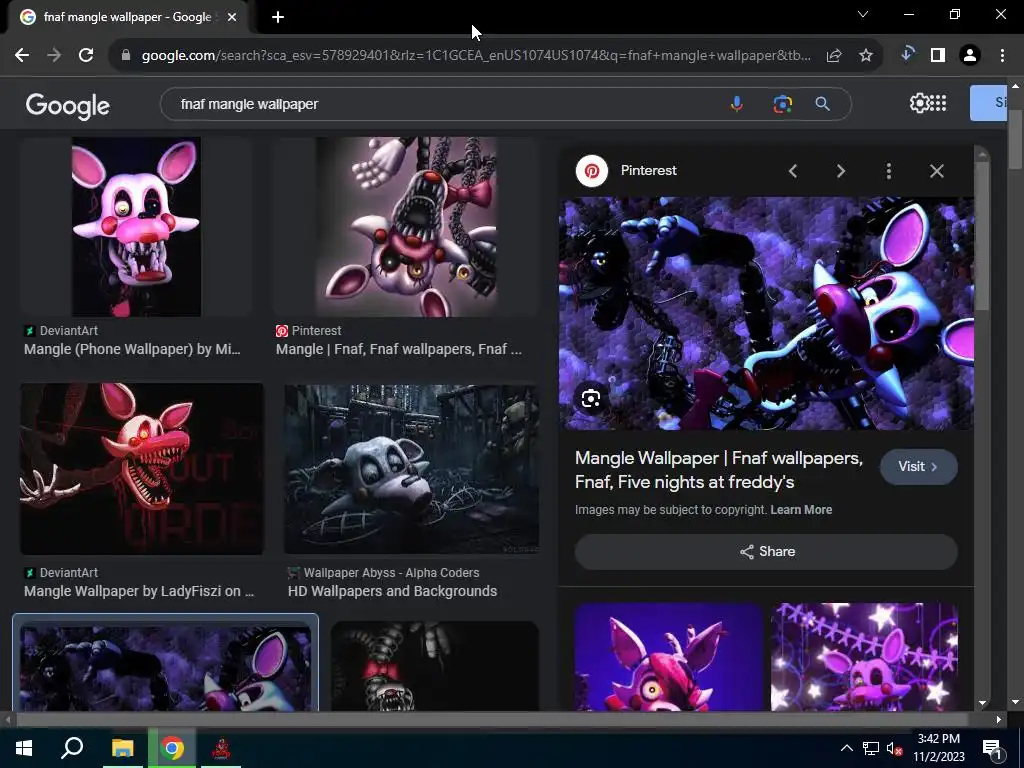Open the Chrome profile avatar
This screenshot has width=1024, height=768.
point(970,56)
